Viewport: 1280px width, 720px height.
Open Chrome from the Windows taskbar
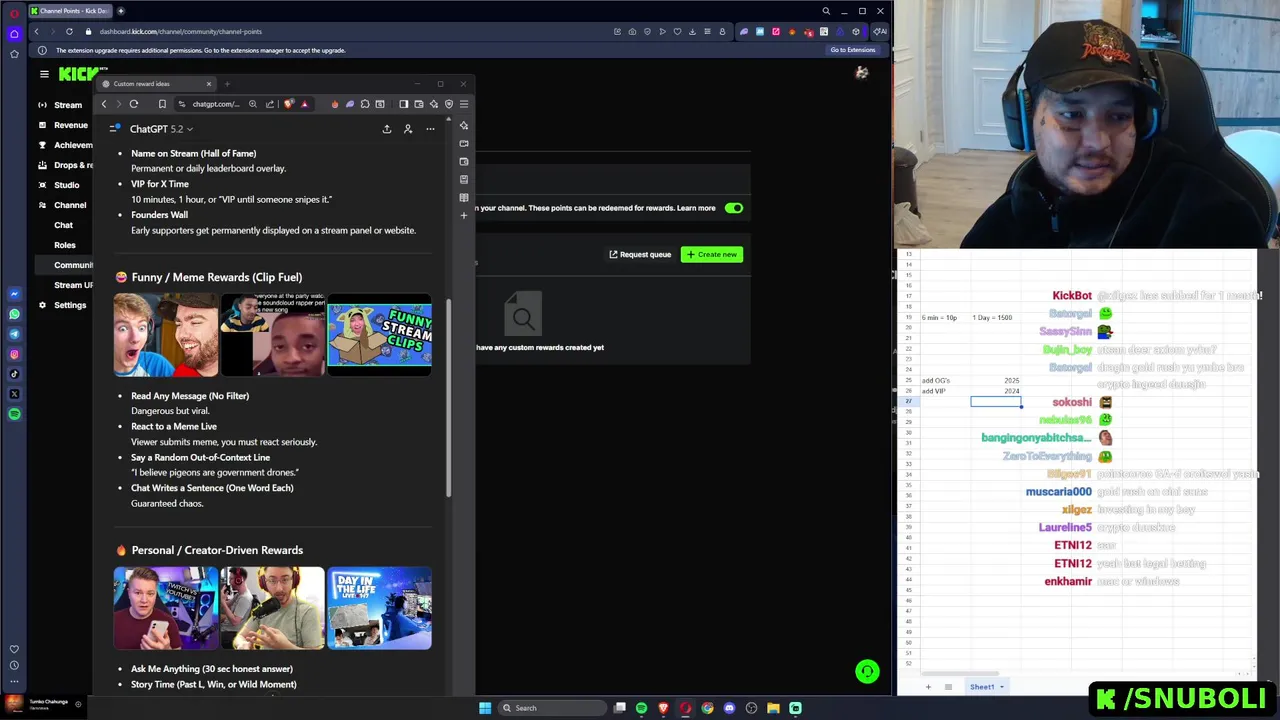tap(707, 708)
